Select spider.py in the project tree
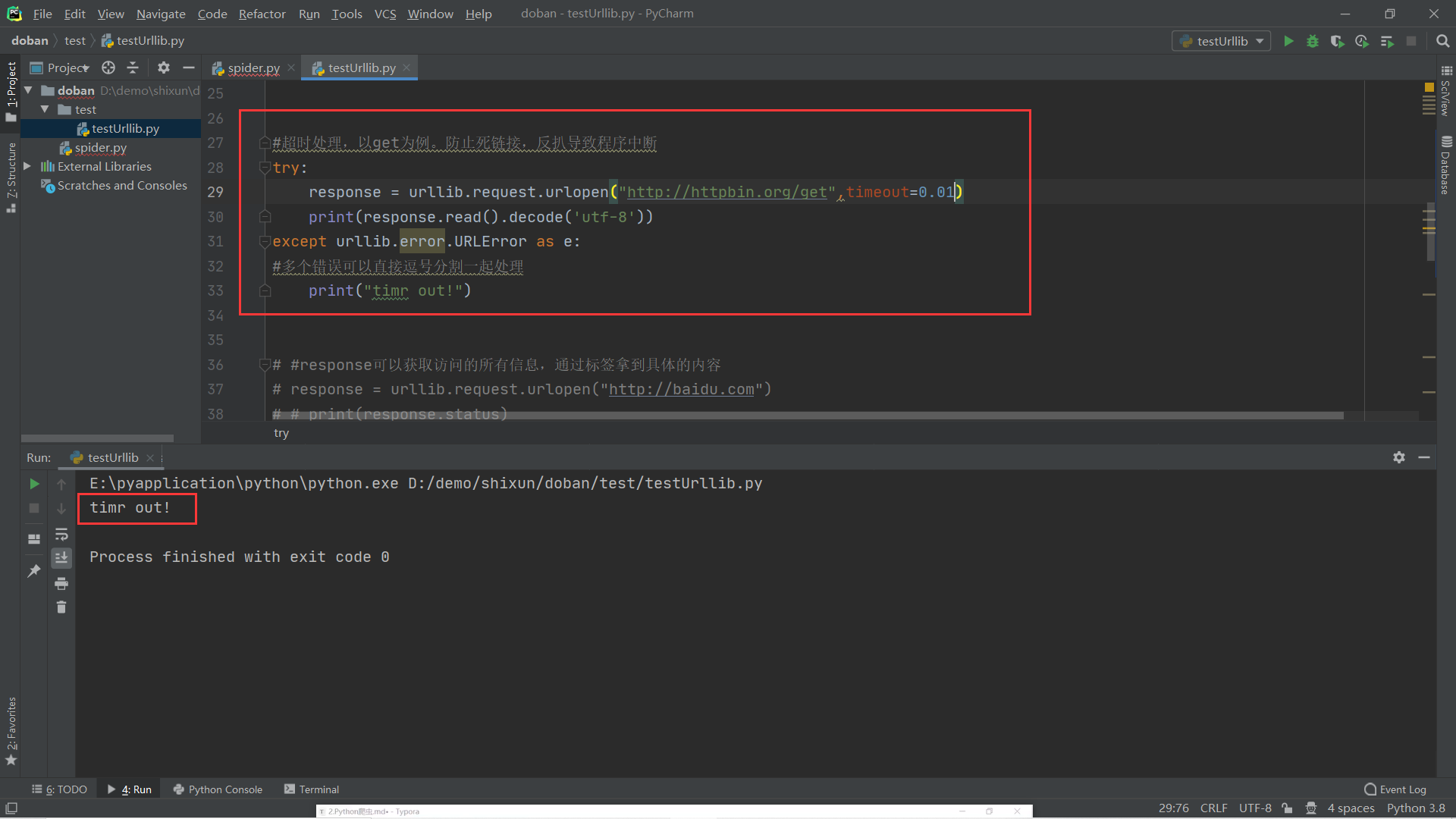The height and width of the screenshot is (819, 1456). [x=100, y=147]
